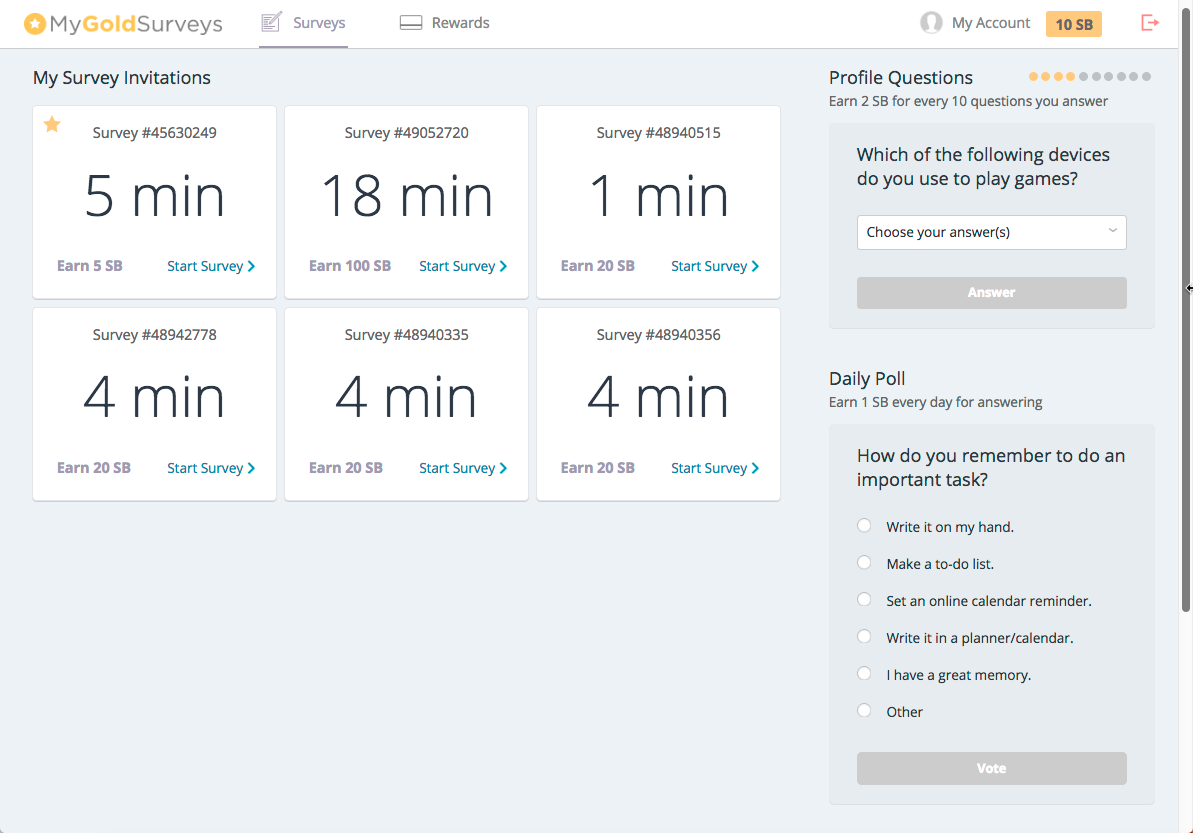Screen dimensions: 1193x833
Task: Click the chevron arrow on survey #49052720
Action: point(503,266)
